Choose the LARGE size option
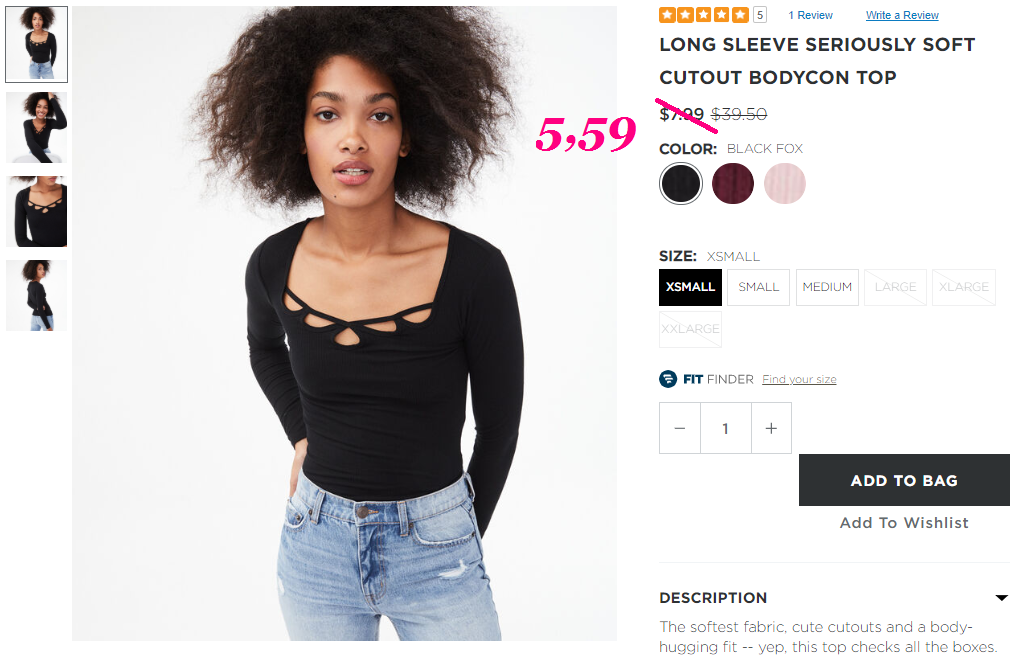 click(896, 287)
